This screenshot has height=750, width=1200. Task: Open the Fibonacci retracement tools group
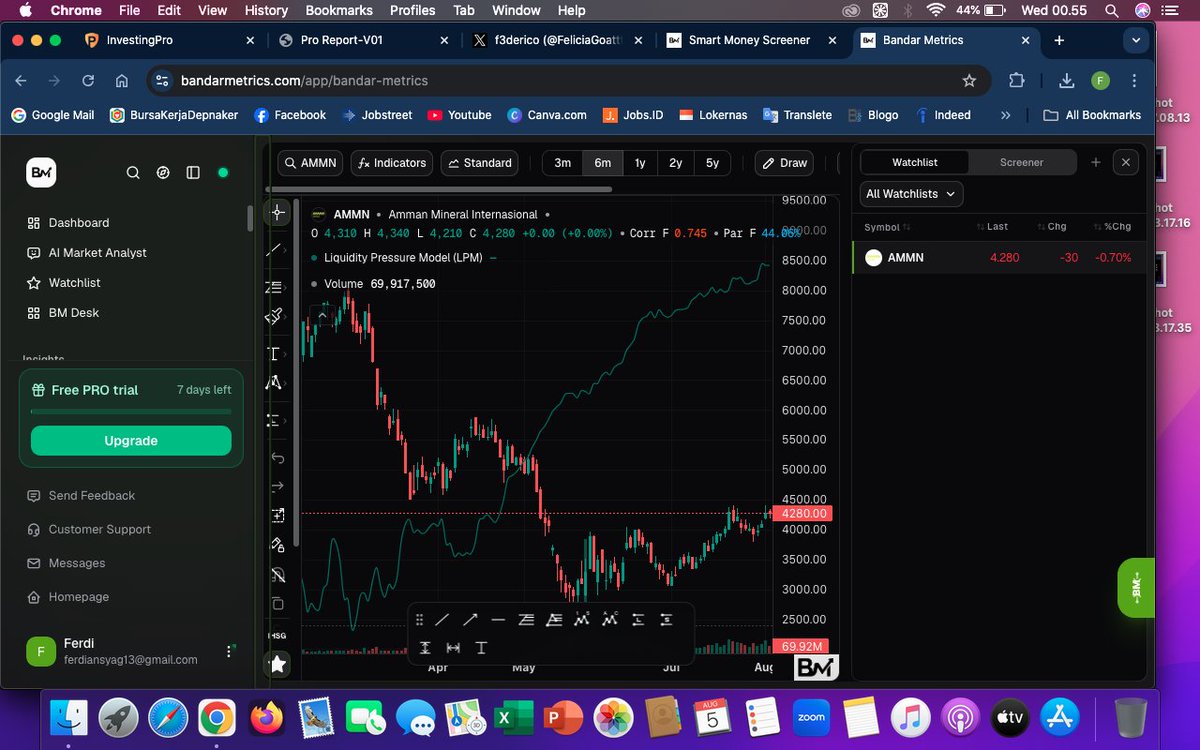pyautogui.click(x=275, y=288)
